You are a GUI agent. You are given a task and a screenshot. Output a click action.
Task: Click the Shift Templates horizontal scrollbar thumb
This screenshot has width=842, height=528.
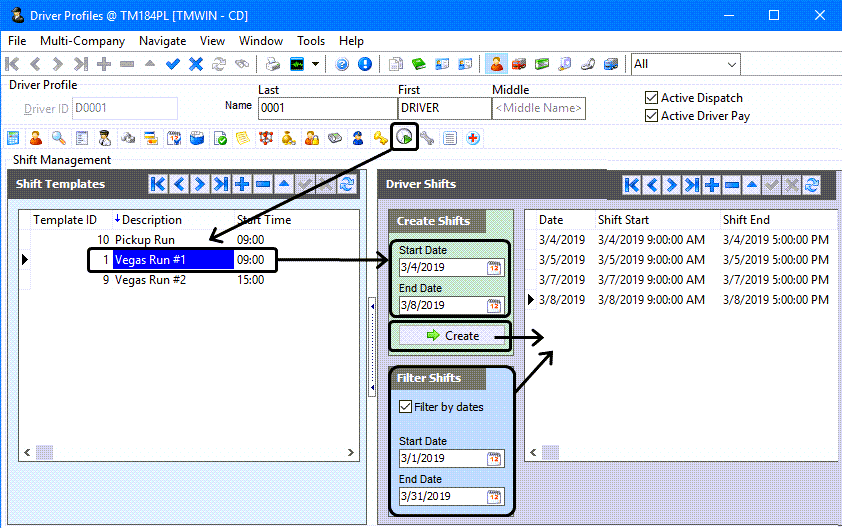coord(44,452)
